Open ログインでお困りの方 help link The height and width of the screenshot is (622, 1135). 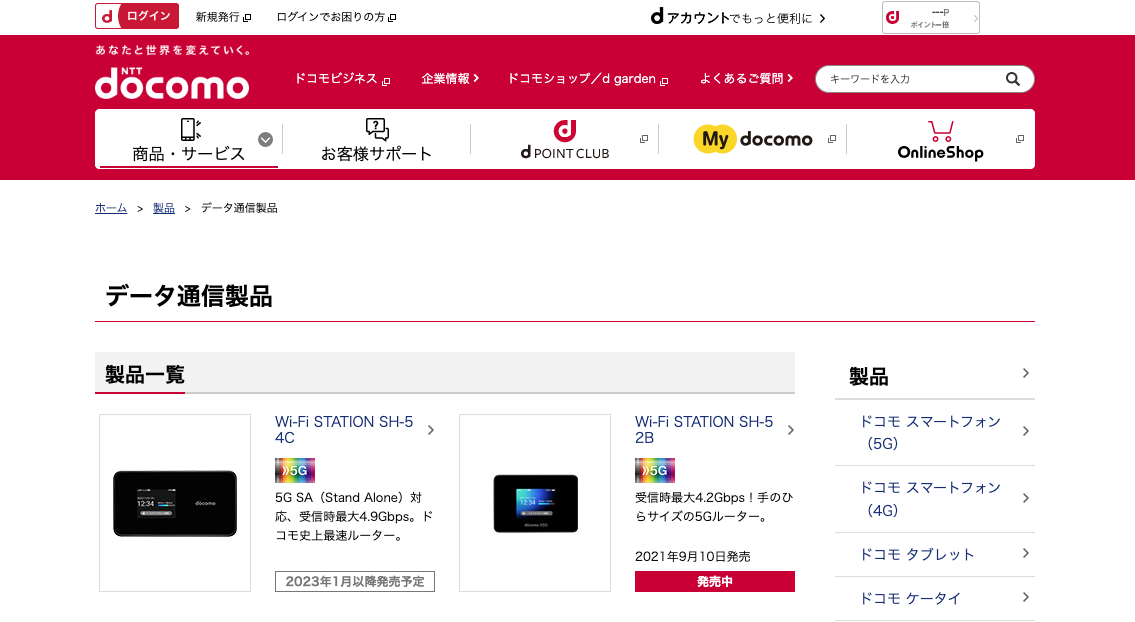coord(336,17)
